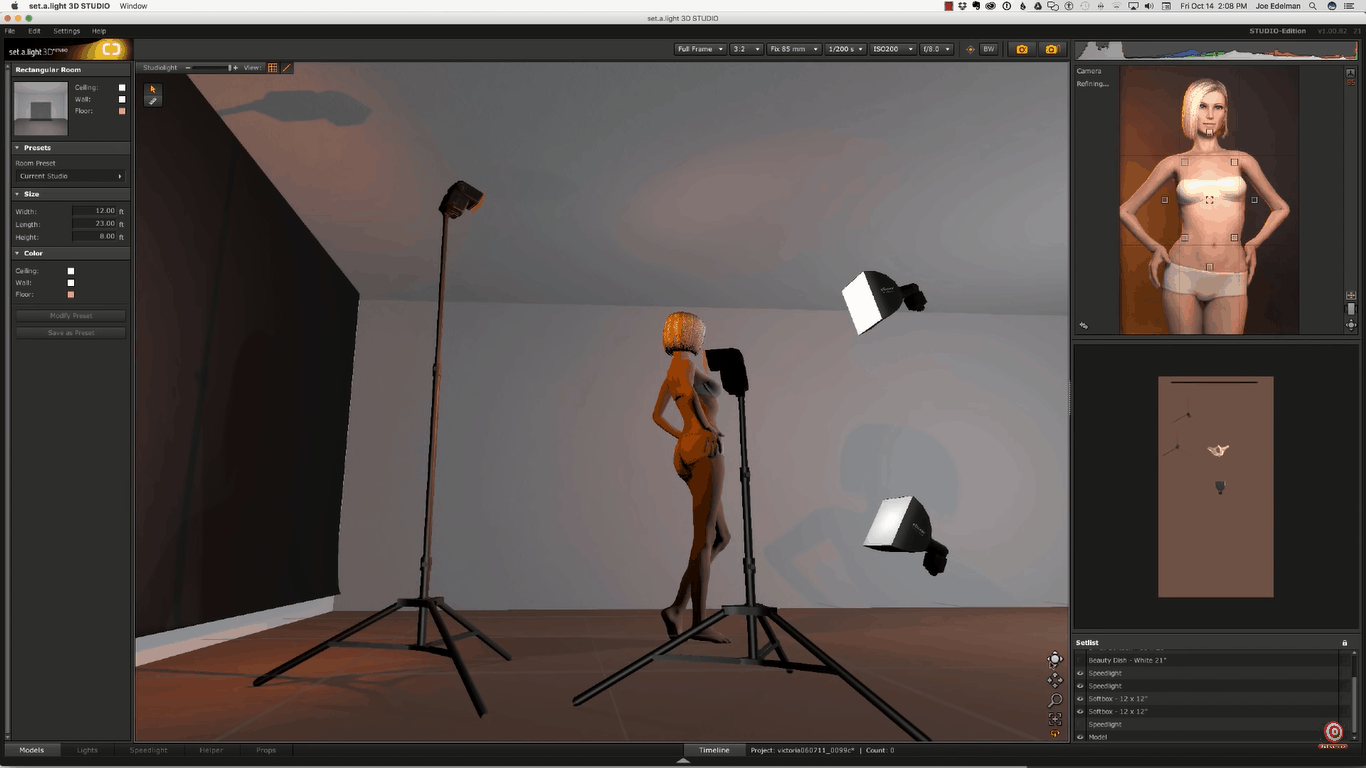Select the measuring ruler tool below the pointer

click(153, 101)
